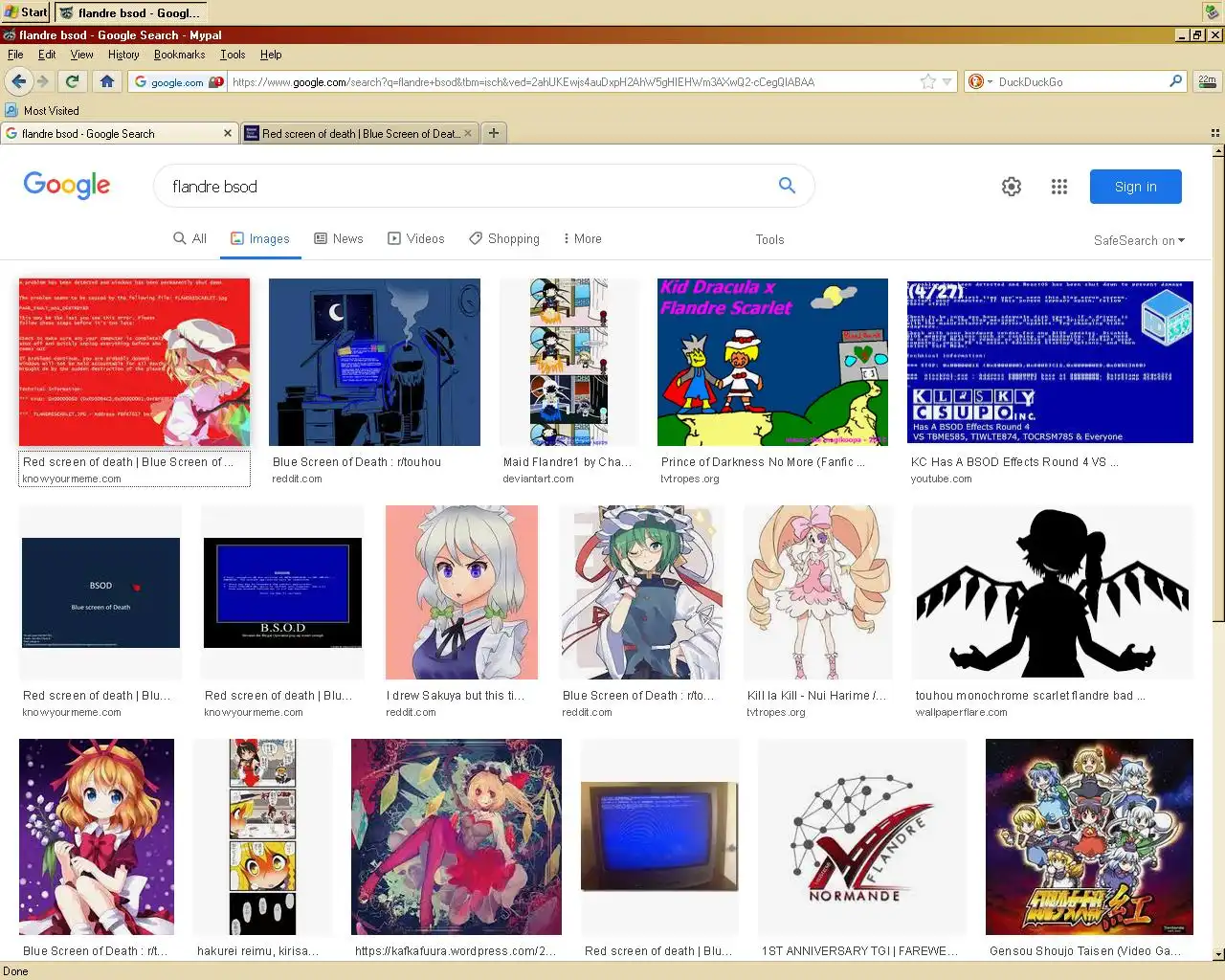Viewport: 1225px width, 980px height.
Task: Switch to Shopping results
Action: pos(504,238)
